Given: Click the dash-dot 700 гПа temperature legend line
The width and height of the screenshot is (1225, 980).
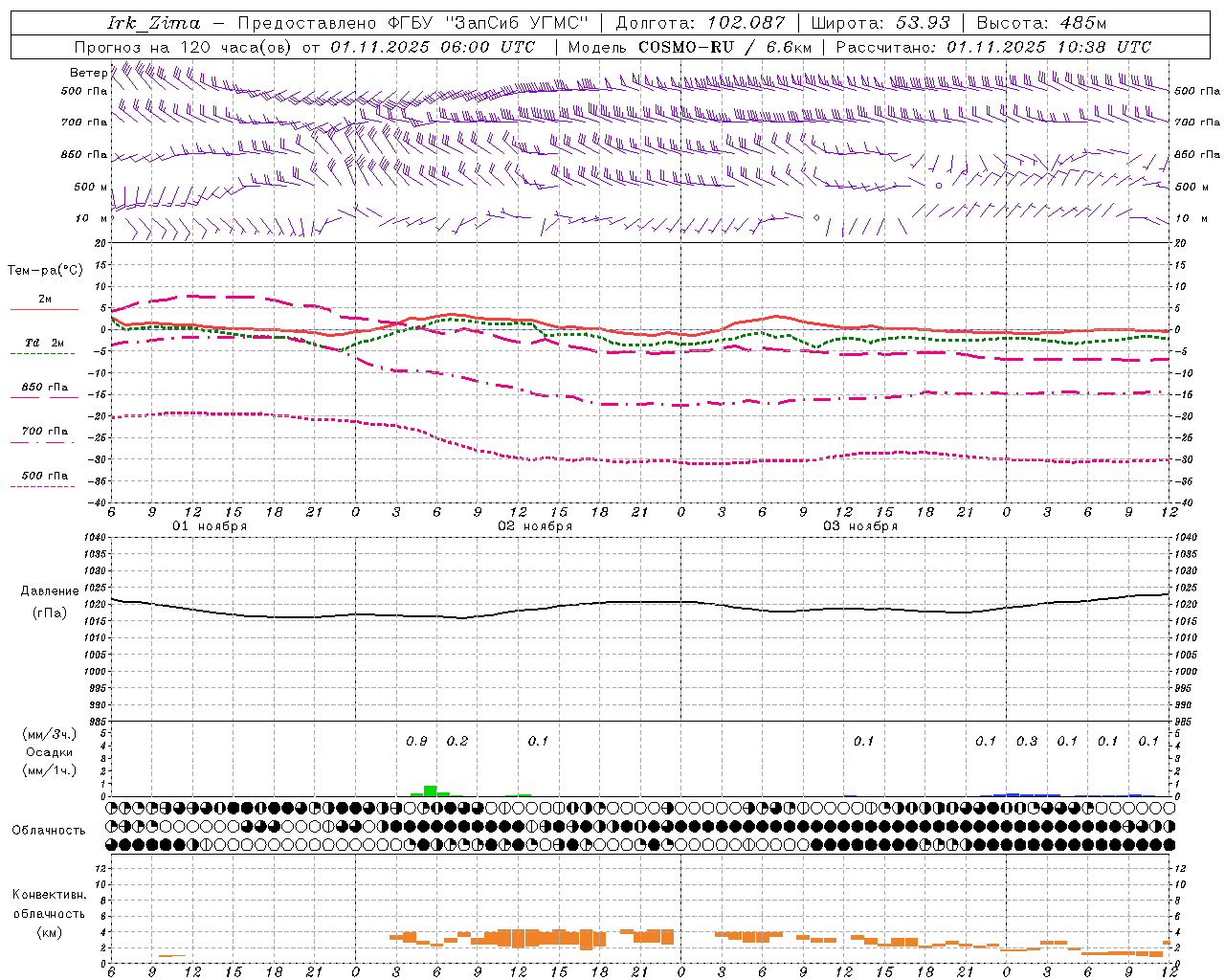Looking at the screenshot, I should point(42,442).
